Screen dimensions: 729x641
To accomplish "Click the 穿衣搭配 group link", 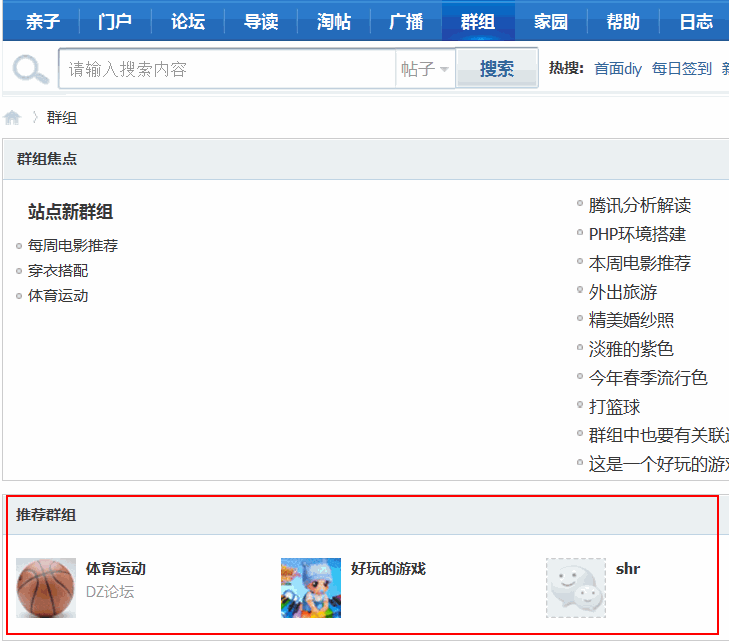I will 58,271.
